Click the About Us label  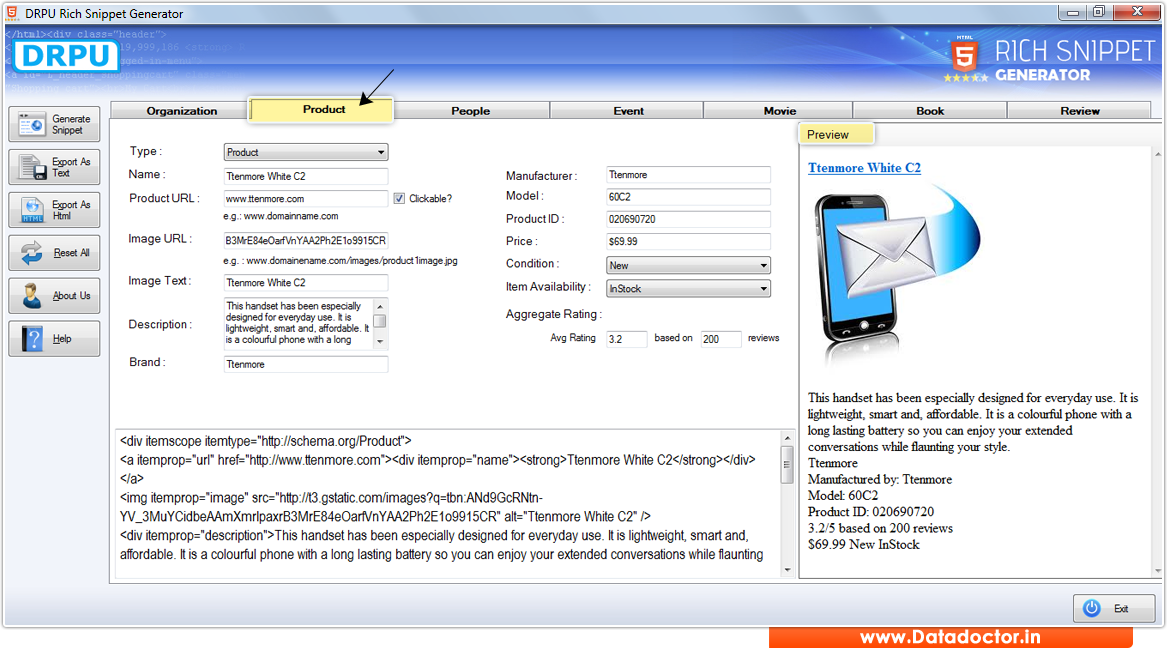point(71,295)
